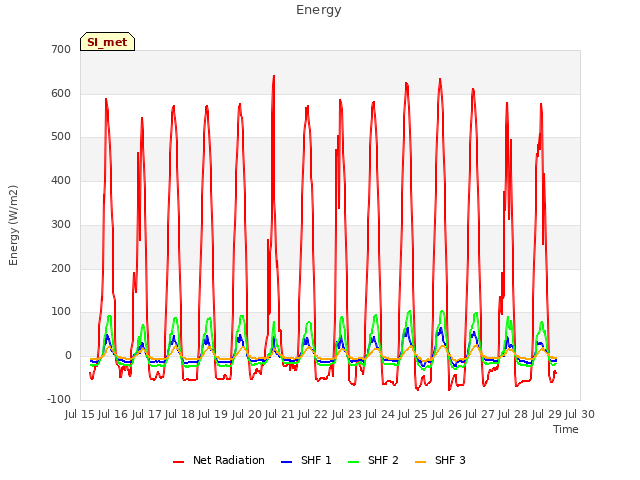Click the Jul 18 x-axis label
The image size is (640, 480).
click(180, 415)
